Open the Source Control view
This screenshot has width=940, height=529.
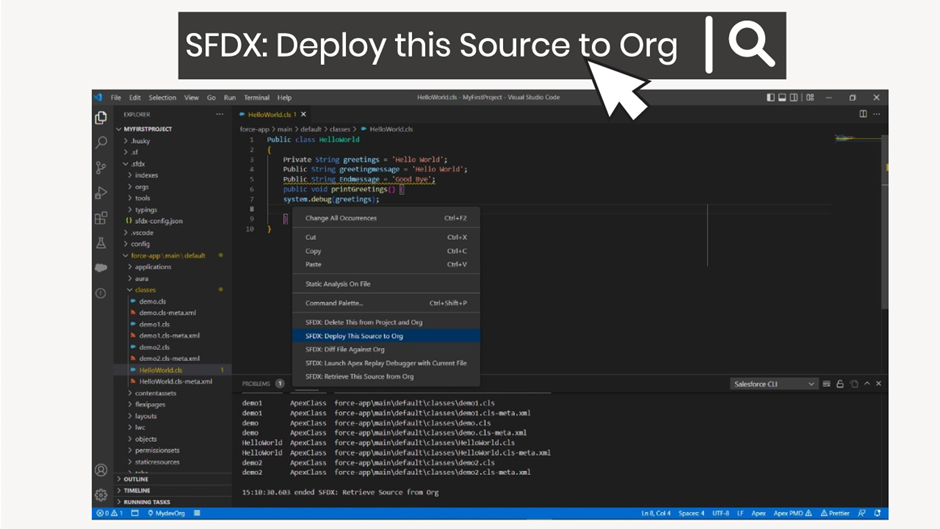(x=101, y=167)
